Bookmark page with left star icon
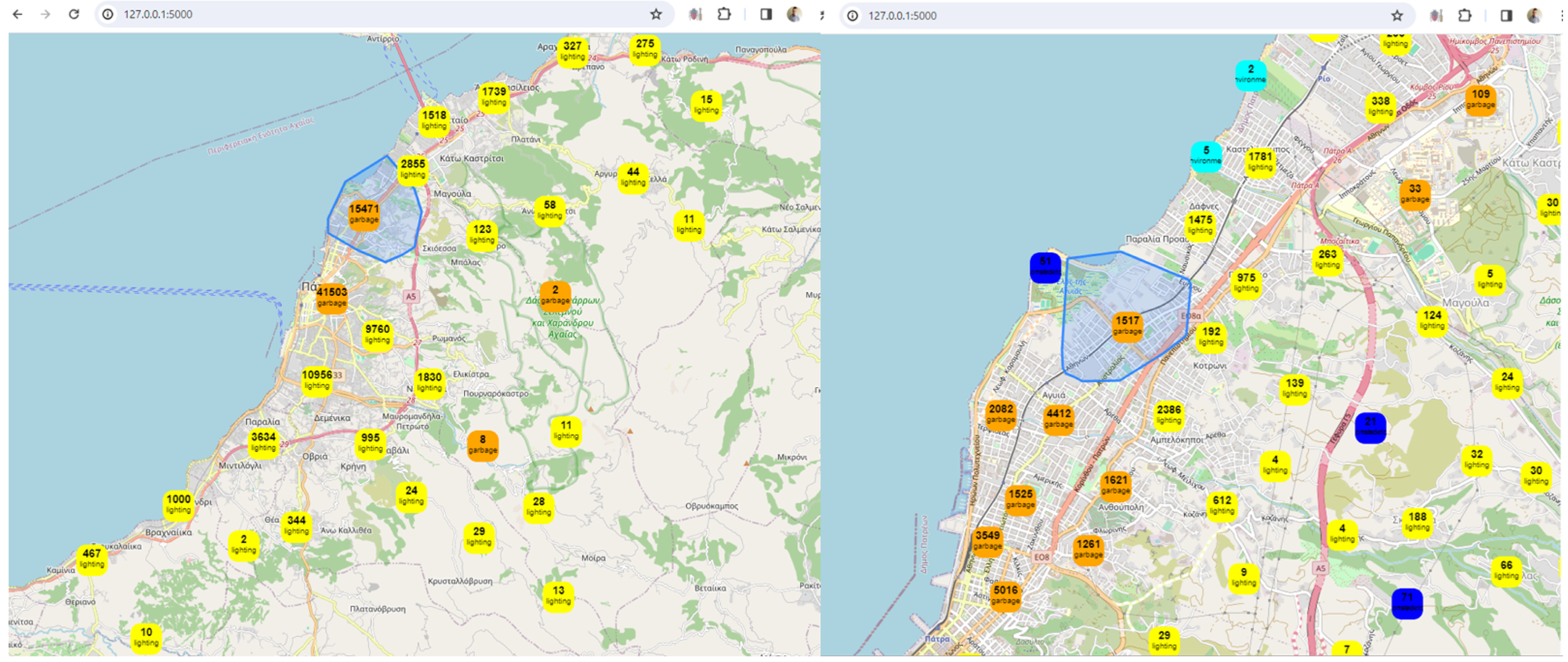Viewport: 1568px width, 662px height. point(656,14)
